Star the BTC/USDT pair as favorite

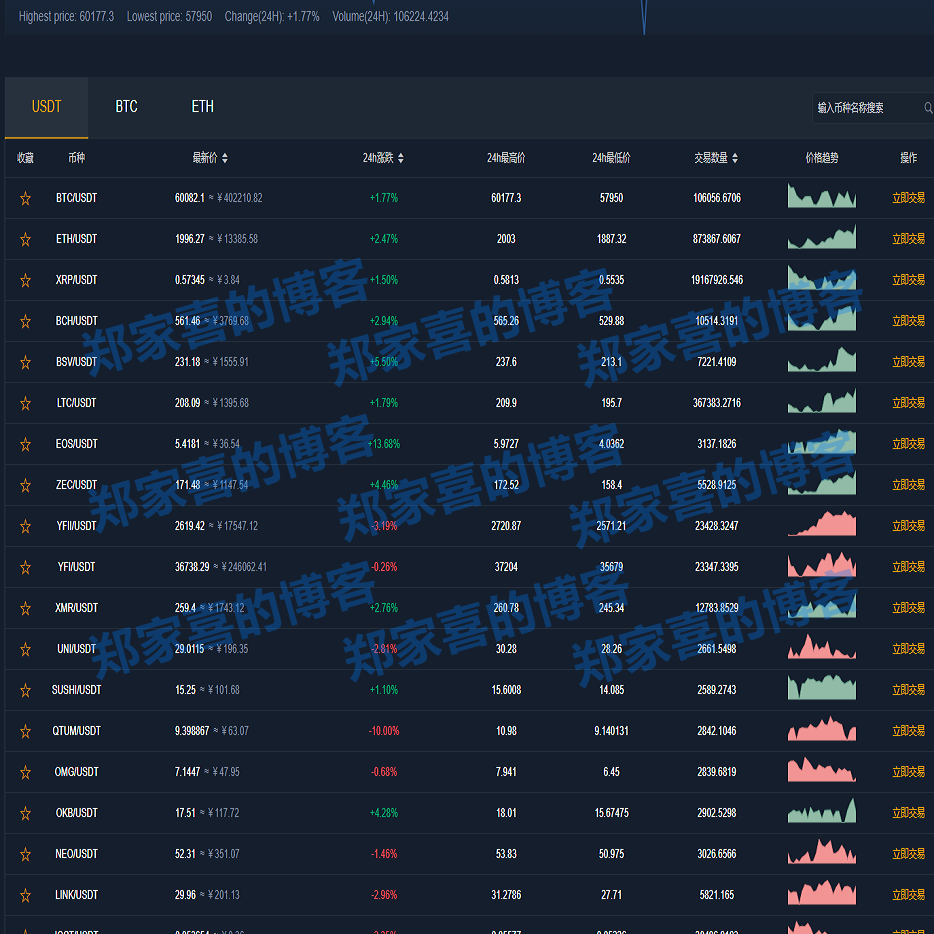point(25,198)
